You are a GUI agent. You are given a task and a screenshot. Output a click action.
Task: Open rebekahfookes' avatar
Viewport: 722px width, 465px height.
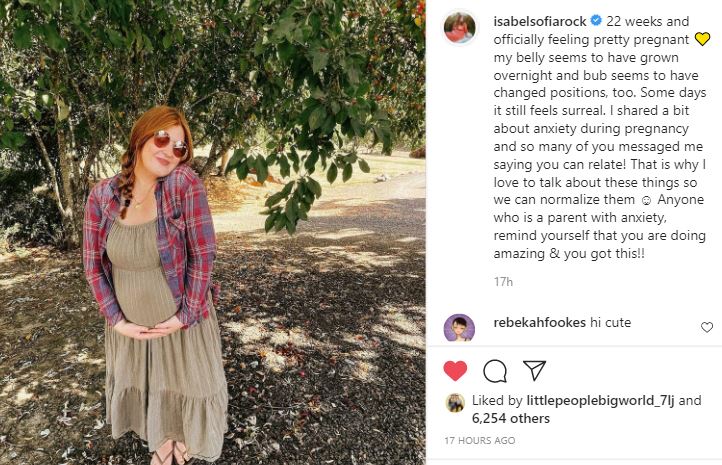(x=459, y=329)
